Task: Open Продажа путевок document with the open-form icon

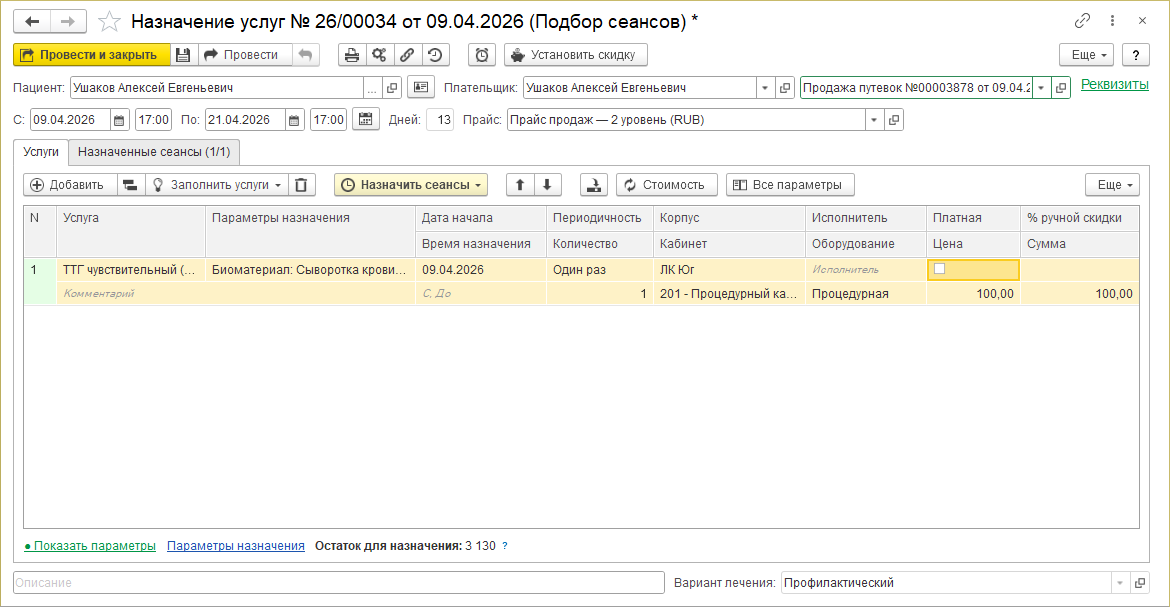Action: [1060, 88]
